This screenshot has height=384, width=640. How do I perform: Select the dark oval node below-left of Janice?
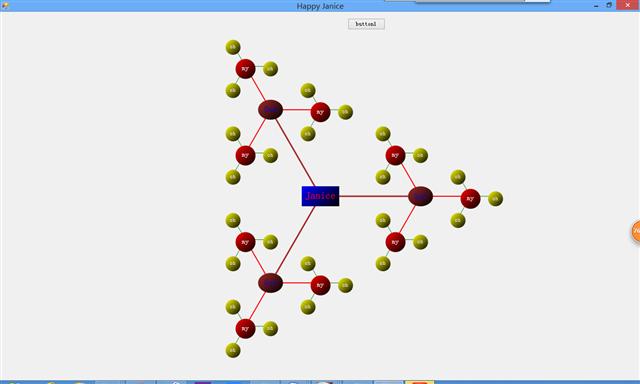click(271, 282)
